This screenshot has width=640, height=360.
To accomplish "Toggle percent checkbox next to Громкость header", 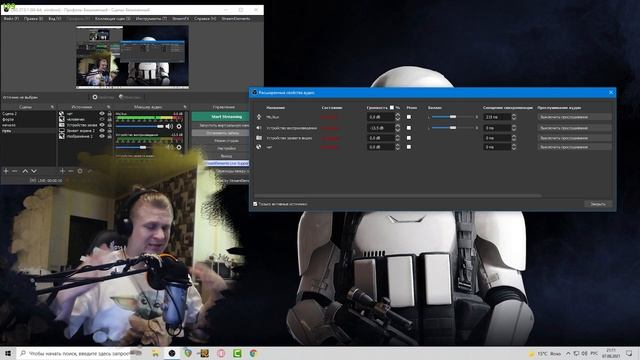I will point(392,108).
